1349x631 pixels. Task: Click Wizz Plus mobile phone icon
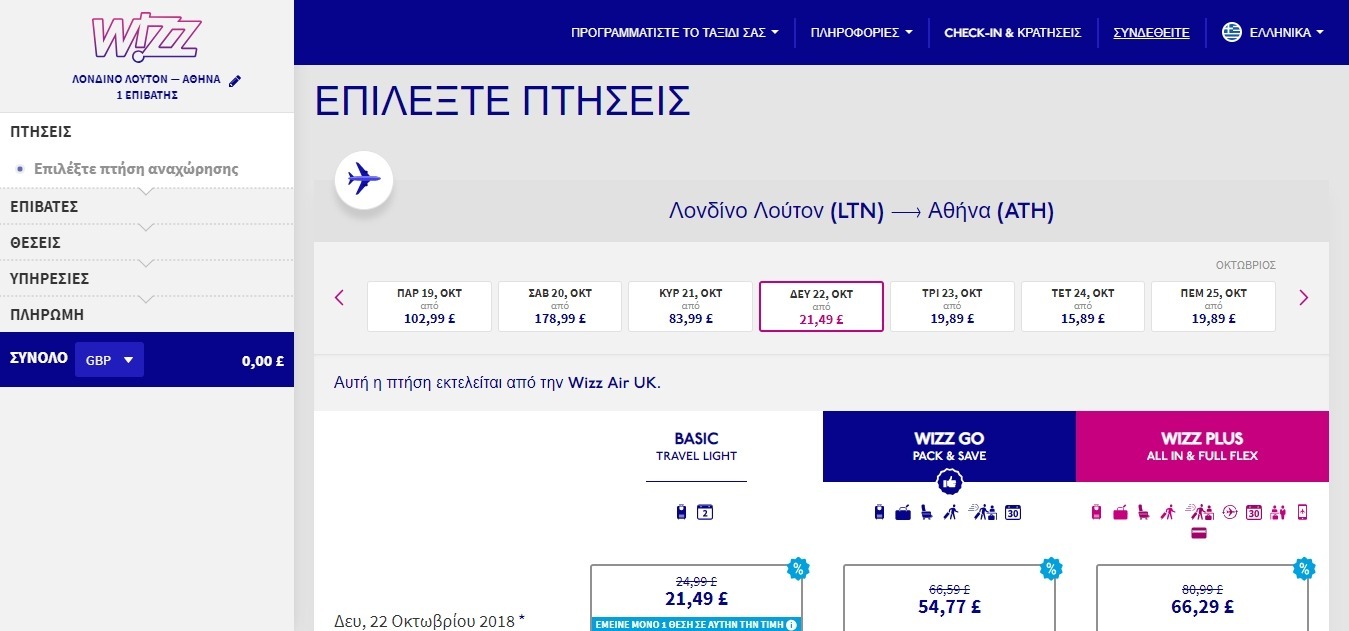click(x=1302, y=512)
